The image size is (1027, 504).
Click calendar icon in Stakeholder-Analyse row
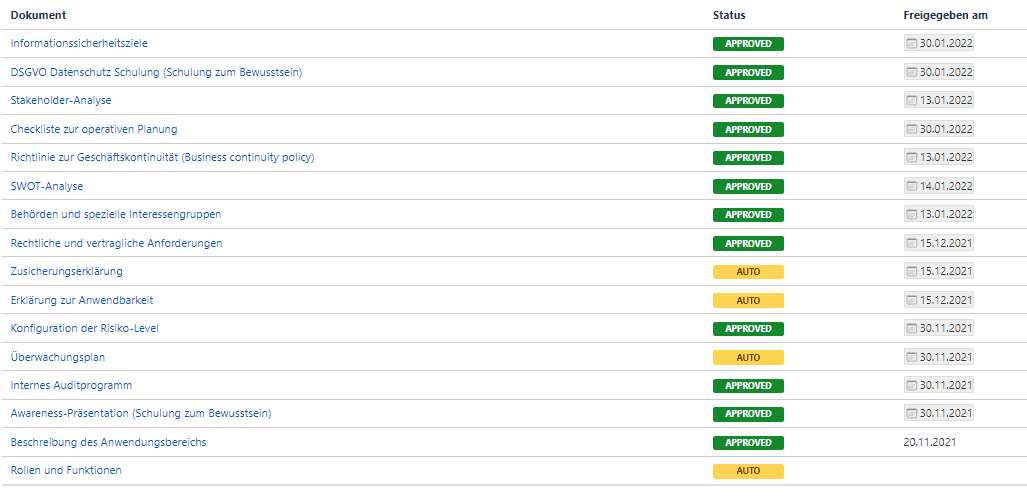click(x=911, y=100)
